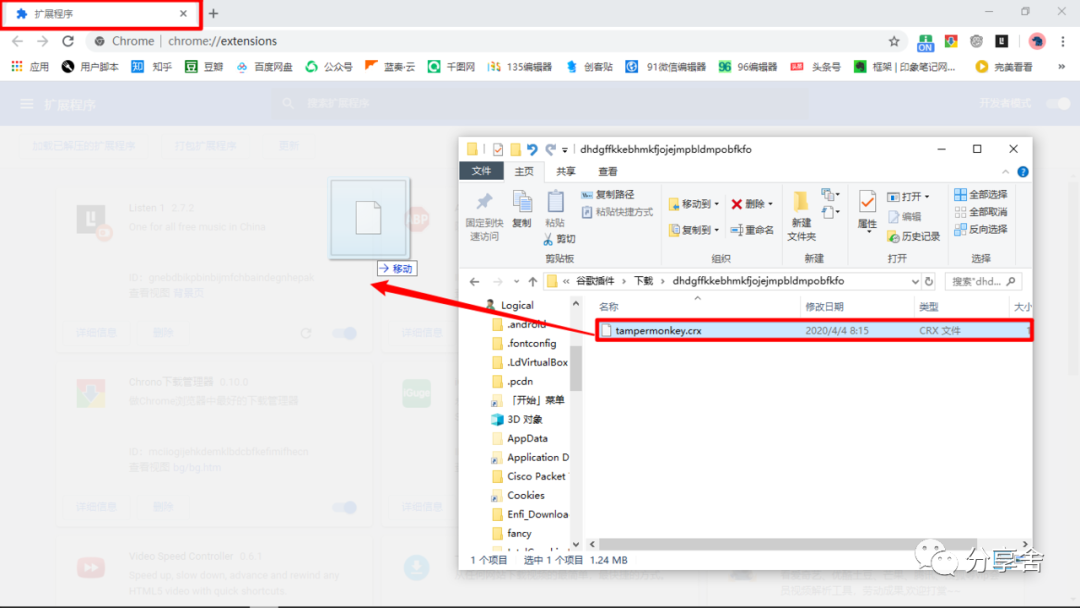Click 粘贴快捷方式 in the ribbon
The image size is (1080, 608).
(616, 212)
